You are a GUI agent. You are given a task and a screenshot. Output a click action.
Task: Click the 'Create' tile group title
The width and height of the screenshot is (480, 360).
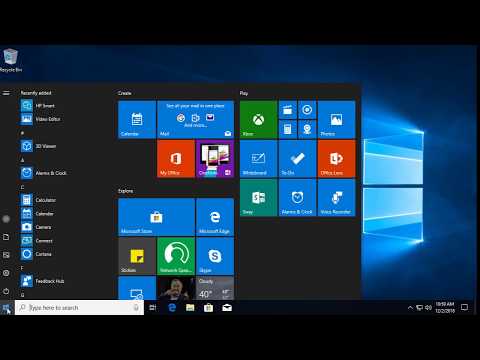(x=125, y=93)
